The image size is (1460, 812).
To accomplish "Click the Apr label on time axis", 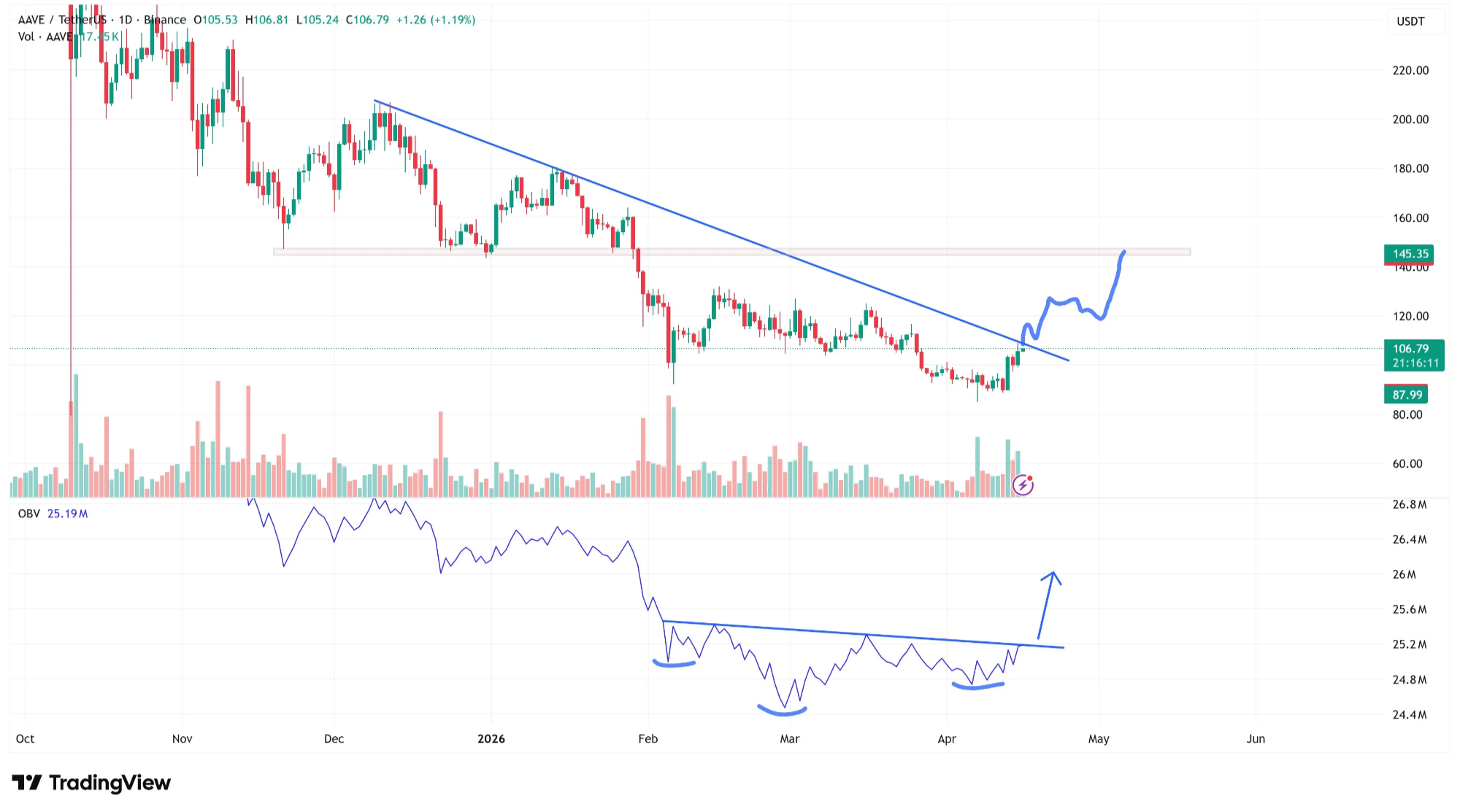I will point(947,738).
